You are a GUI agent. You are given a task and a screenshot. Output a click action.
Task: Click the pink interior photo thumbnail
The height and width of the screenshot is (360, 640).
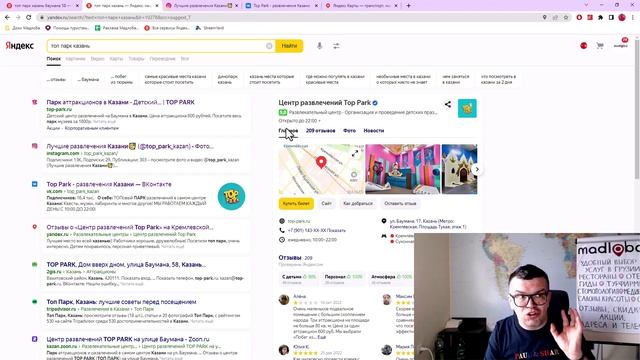tap(402, 169)
